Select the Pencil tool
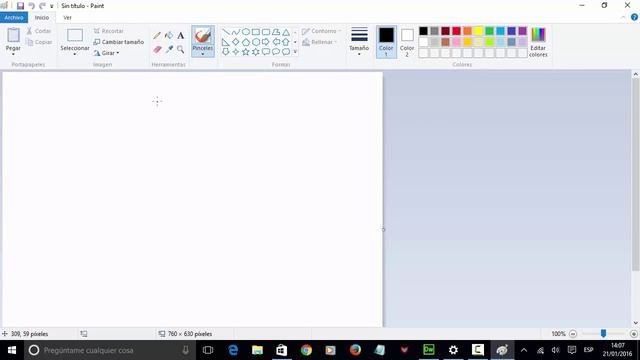The width and height of the screenshot is (640, 360). (157, 36)
